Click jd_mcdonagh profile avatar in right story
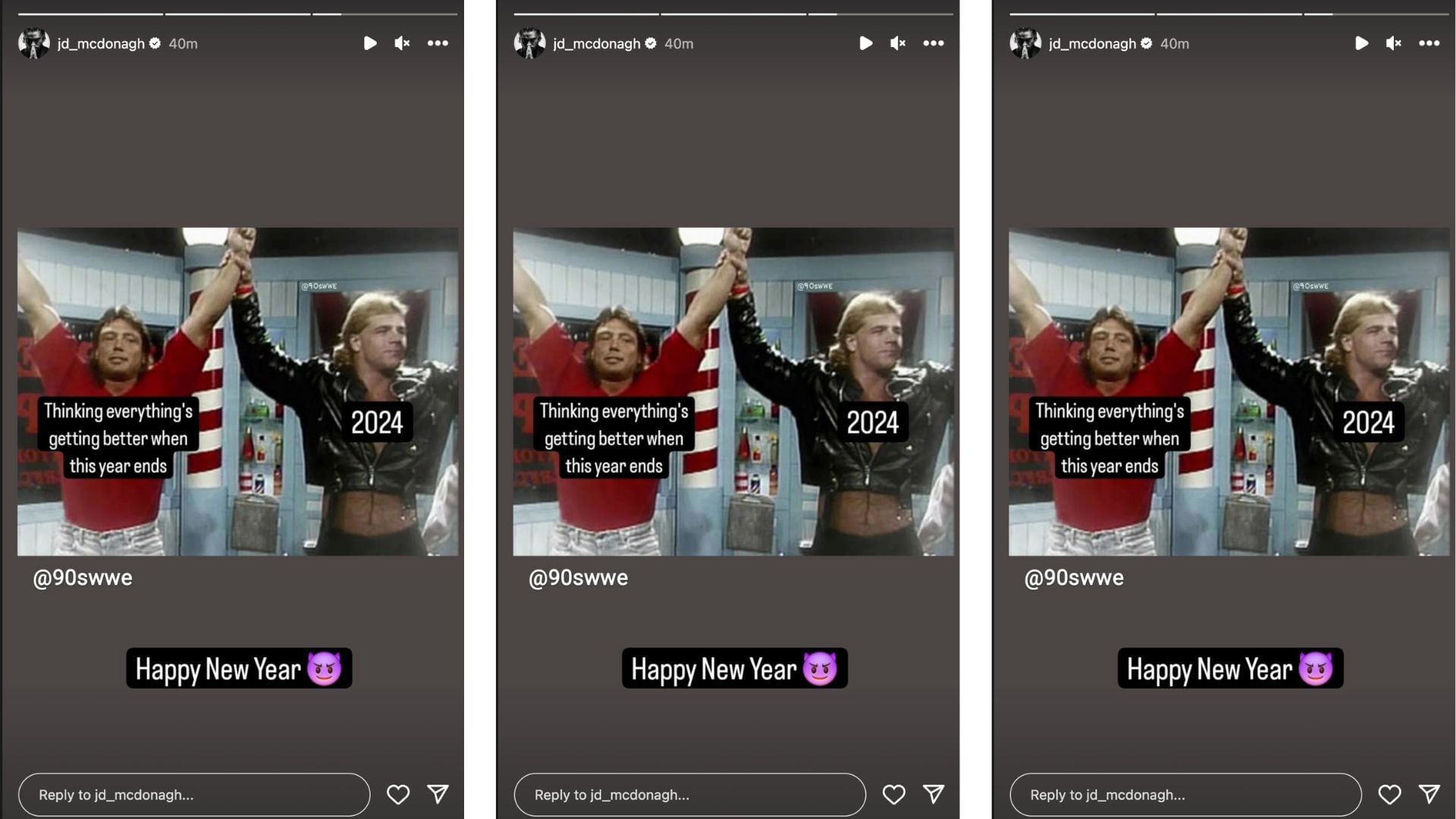The width and height of the screenshot is (1456, 819). 1025,43
